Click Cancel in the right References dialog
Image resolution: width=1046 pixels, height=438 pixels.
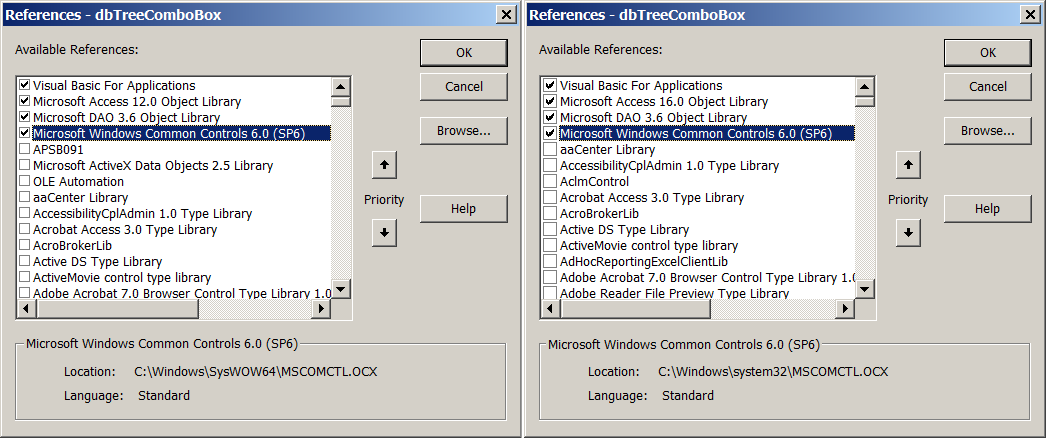987,87
